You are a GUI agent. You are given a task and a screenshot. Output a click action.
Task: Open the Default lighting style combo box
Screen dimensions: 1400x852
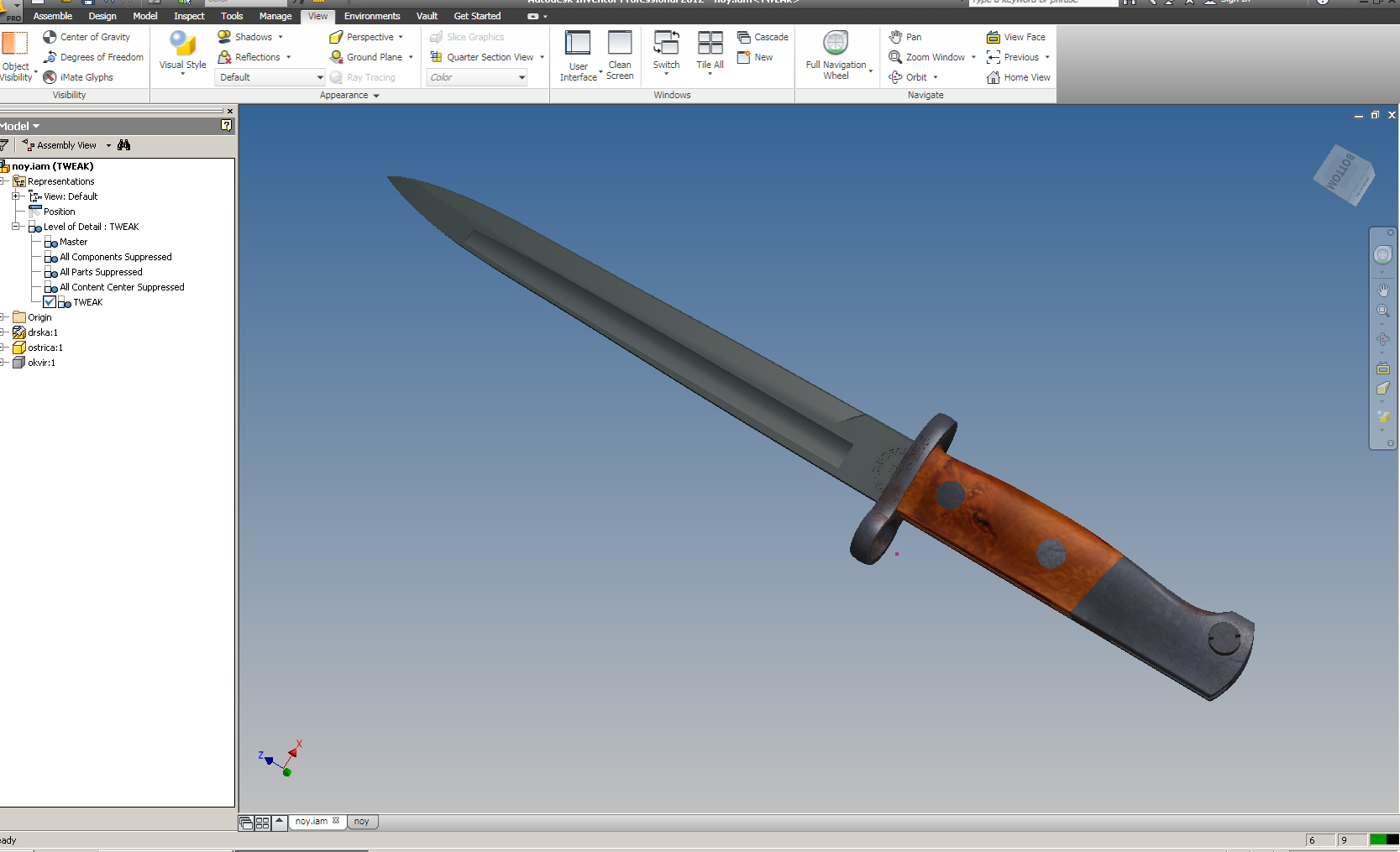point(270,77)
